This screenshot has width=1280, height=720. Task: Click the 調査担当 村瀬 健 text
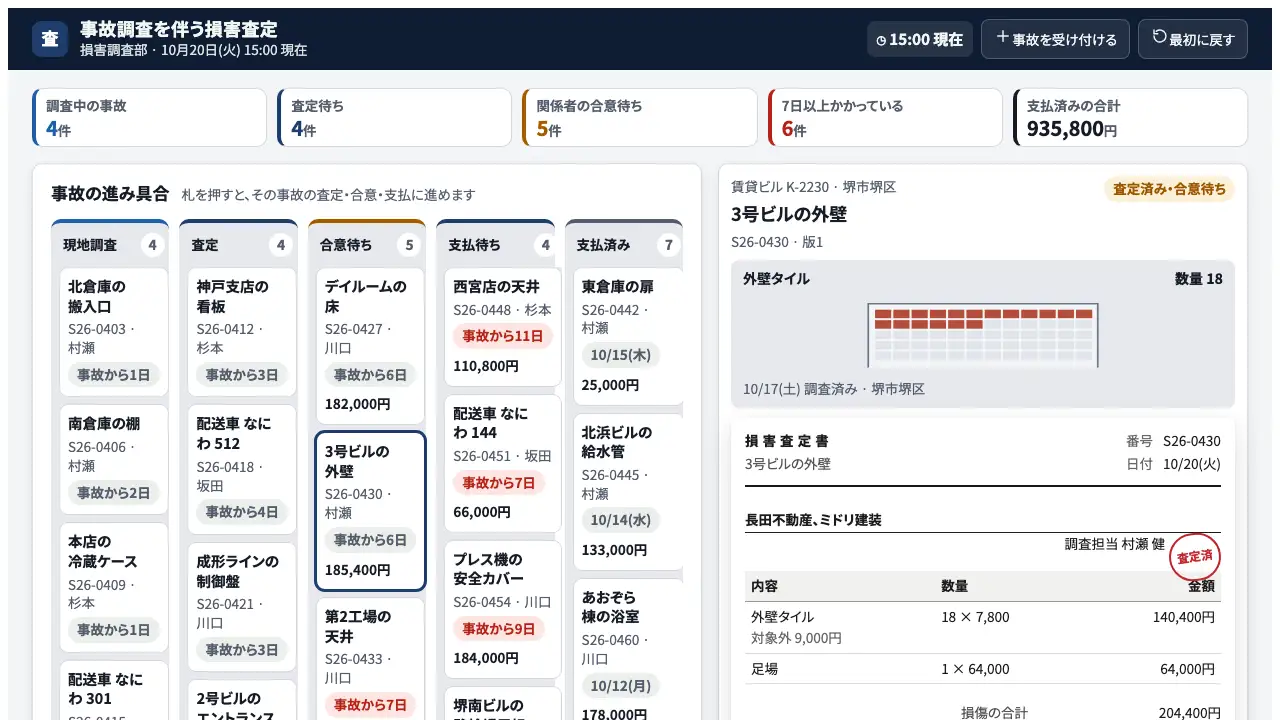pos(1115,544)
